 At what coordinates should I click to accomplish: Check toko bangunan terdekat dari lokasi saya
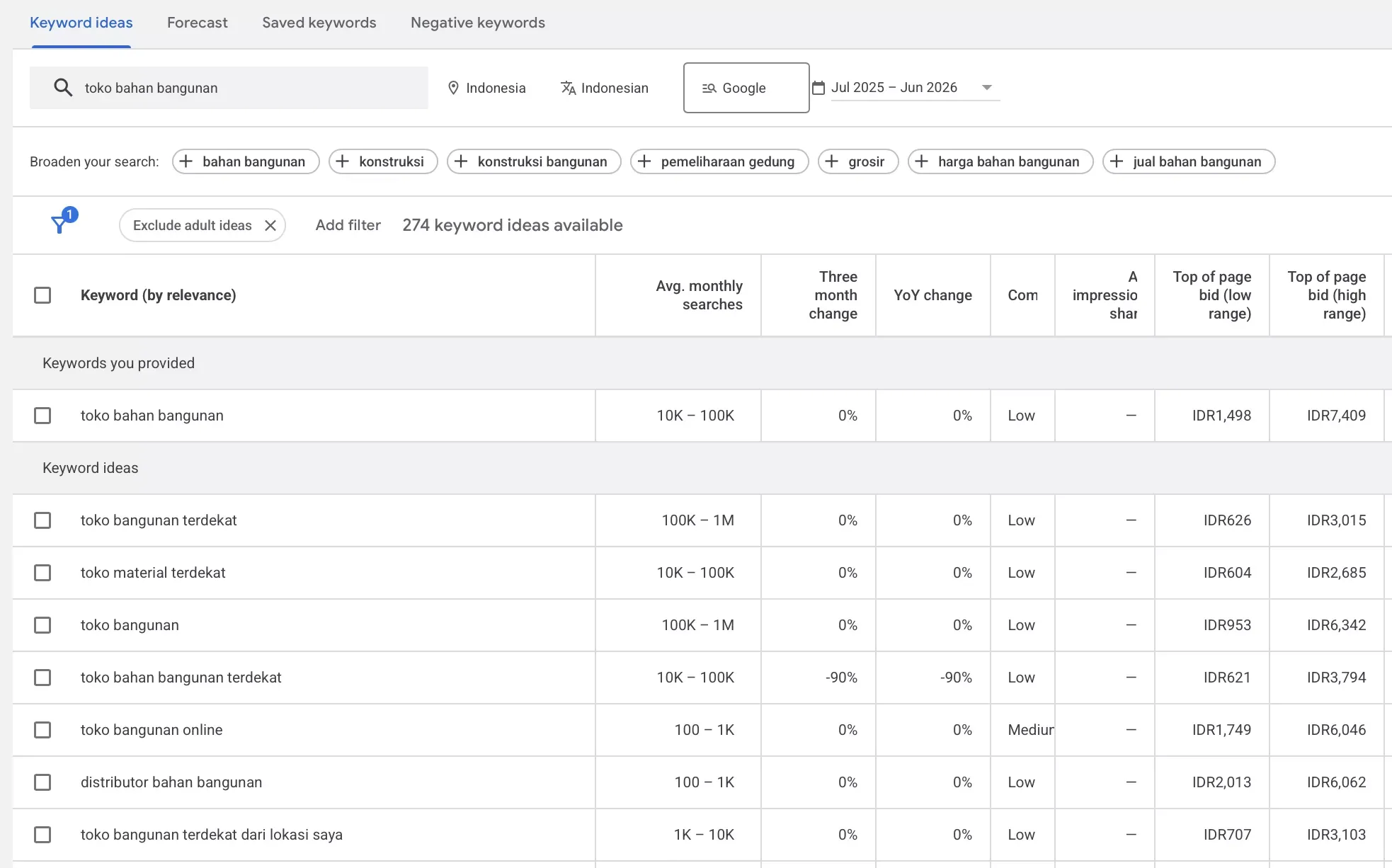click(x=42, y=835)
